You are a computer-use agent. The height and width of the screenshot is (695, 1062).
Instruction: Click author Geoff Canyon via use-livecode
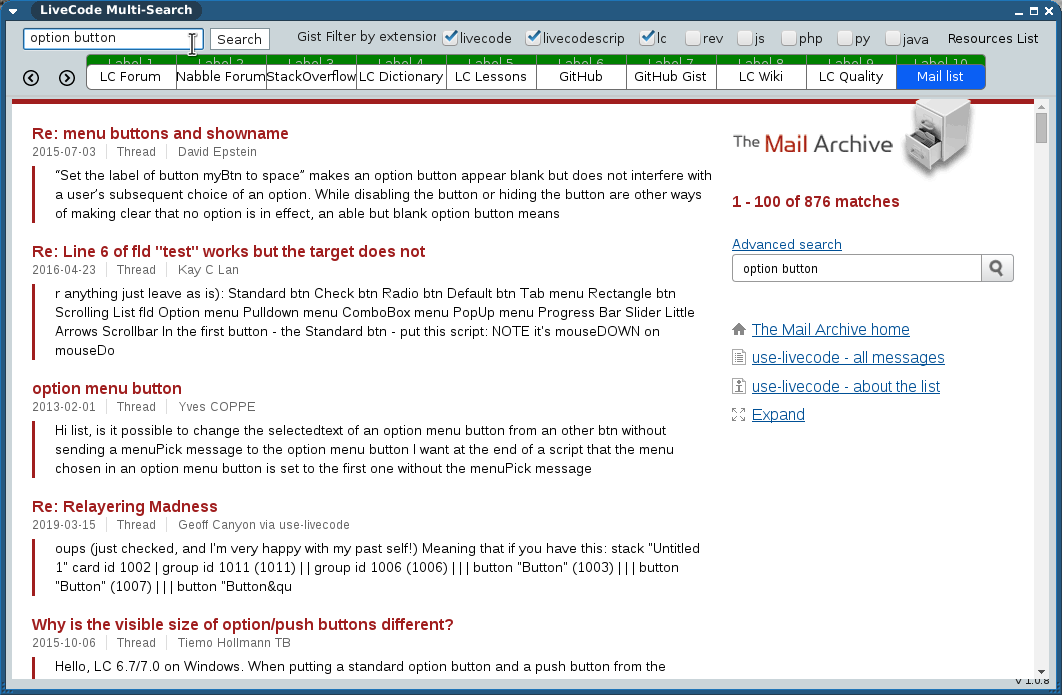264,525
